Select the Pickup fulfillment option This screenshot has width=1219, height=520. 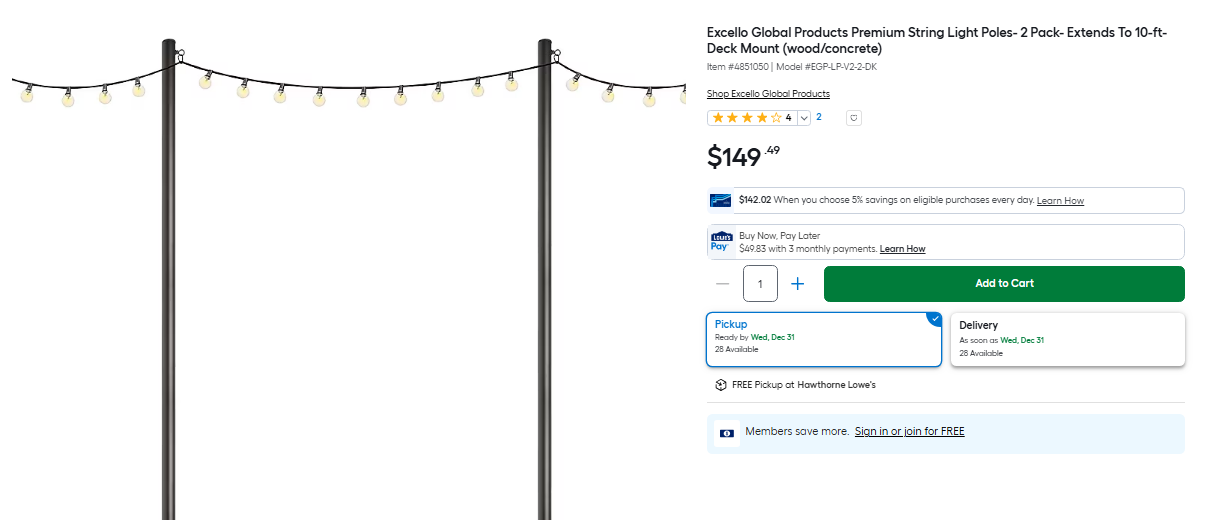(x=824, y=339)
